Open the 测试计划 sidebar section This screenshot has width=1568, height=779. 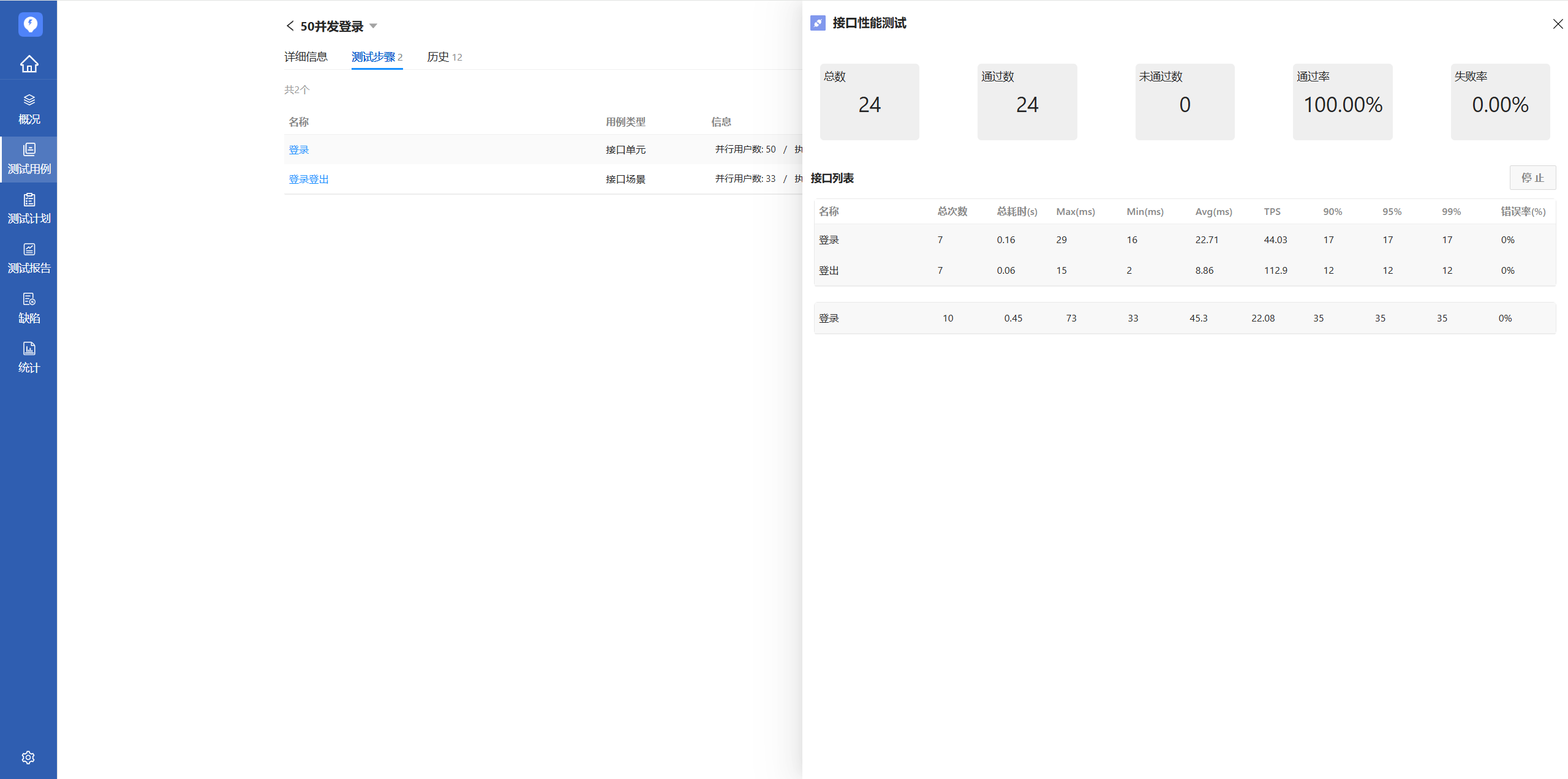pyautogui.click(x=29, y=208)
